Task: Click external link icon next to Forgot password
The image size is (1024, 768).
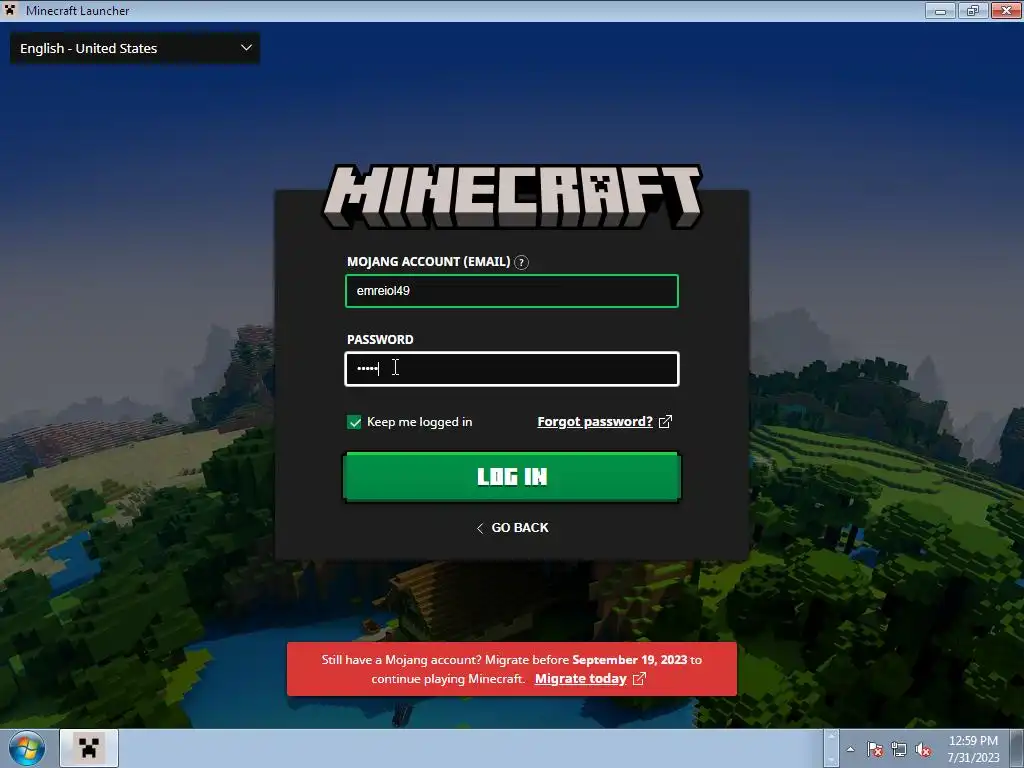Action: click(x=665, y=422)
